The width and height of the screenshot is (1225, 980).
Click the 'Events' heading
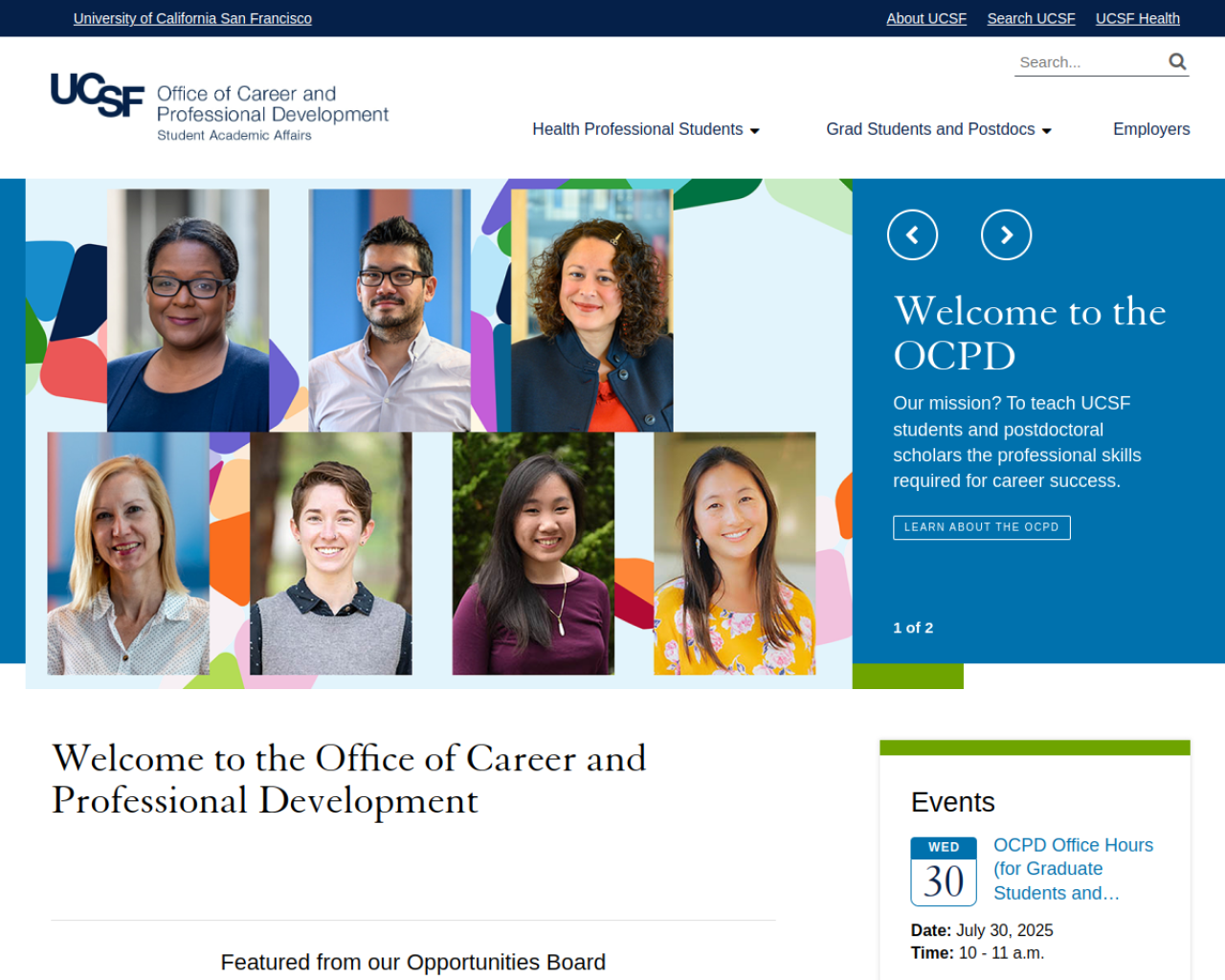tap(953, 802)
